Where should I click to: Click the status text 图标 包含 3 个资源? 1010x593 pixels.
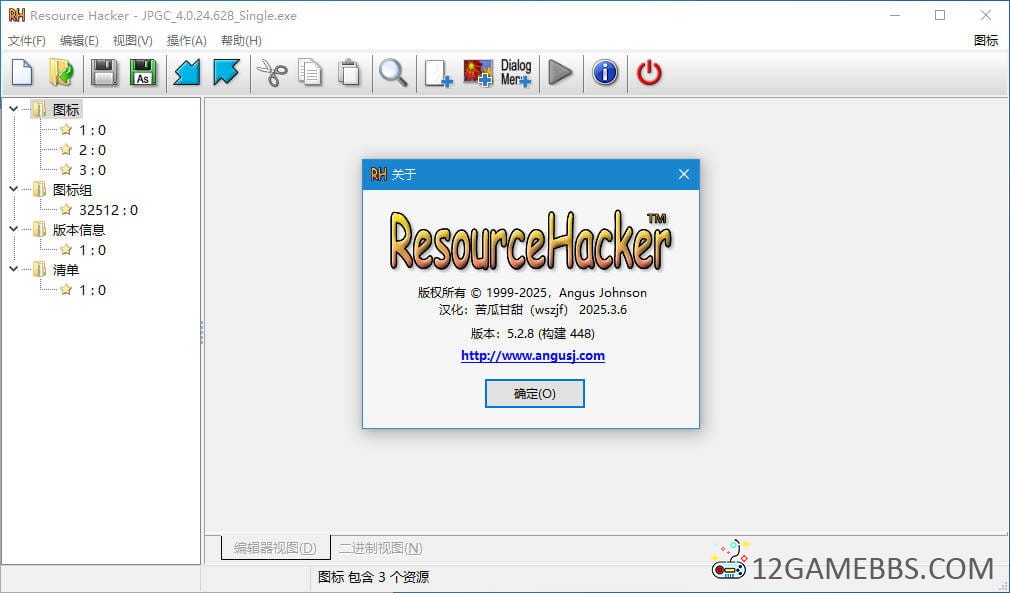pyautogui.click(x=374, y=577)
